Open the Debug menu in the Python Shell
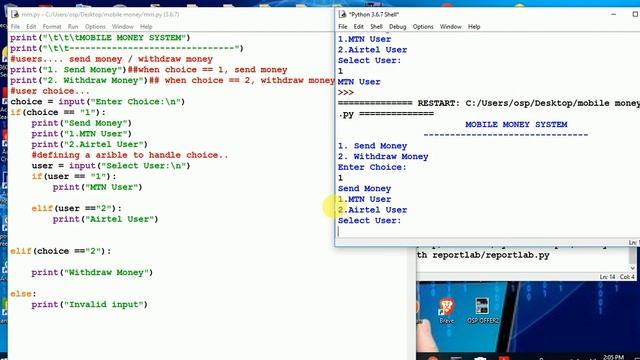640x360 pixels. [397, 27]
